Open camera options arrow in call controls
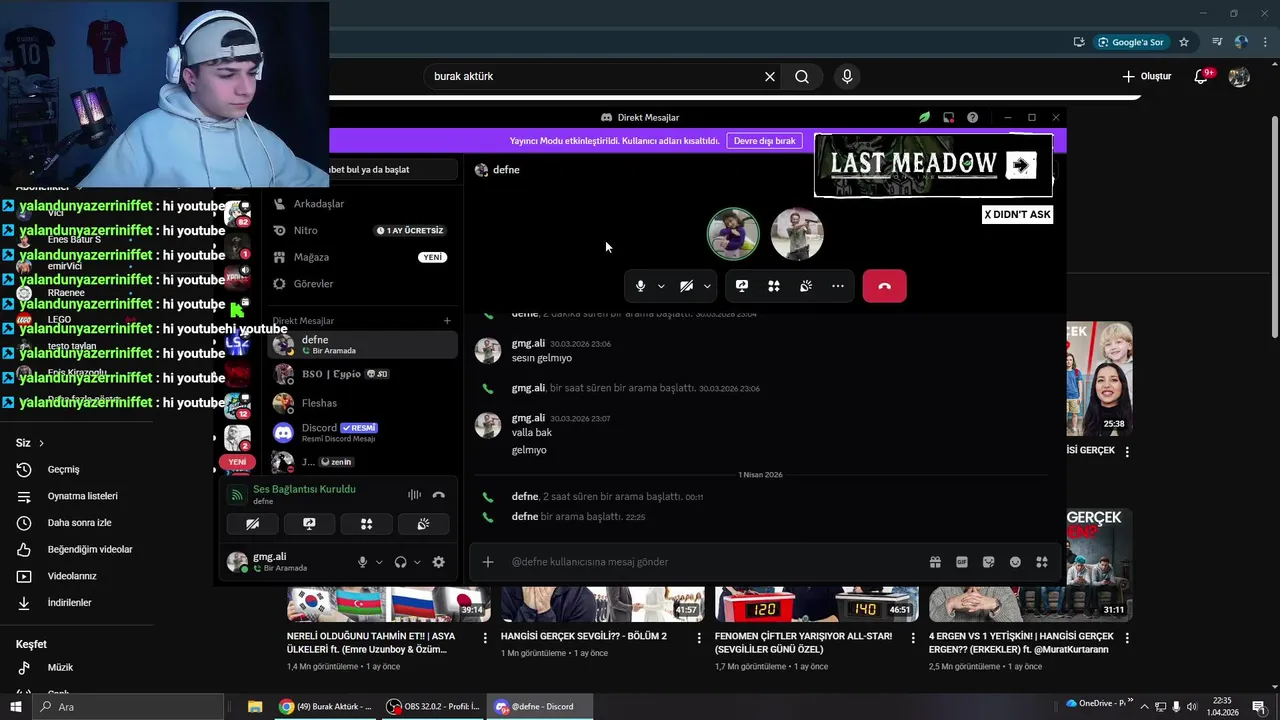 (x=707, y=286)
